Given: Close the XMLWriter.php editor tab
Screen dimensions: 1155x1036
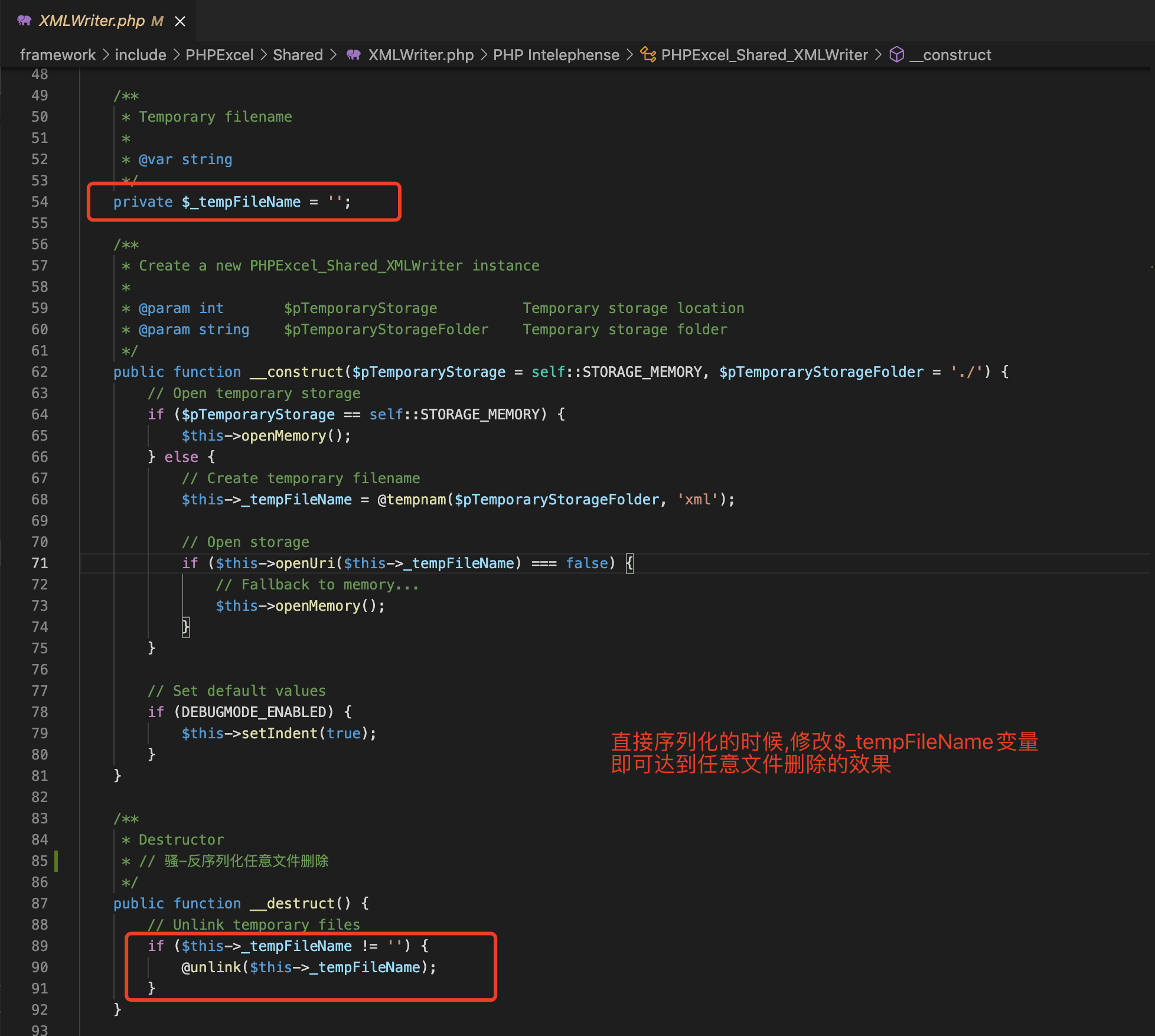Looking at the screenshot, I should click(x=180, y=21).
